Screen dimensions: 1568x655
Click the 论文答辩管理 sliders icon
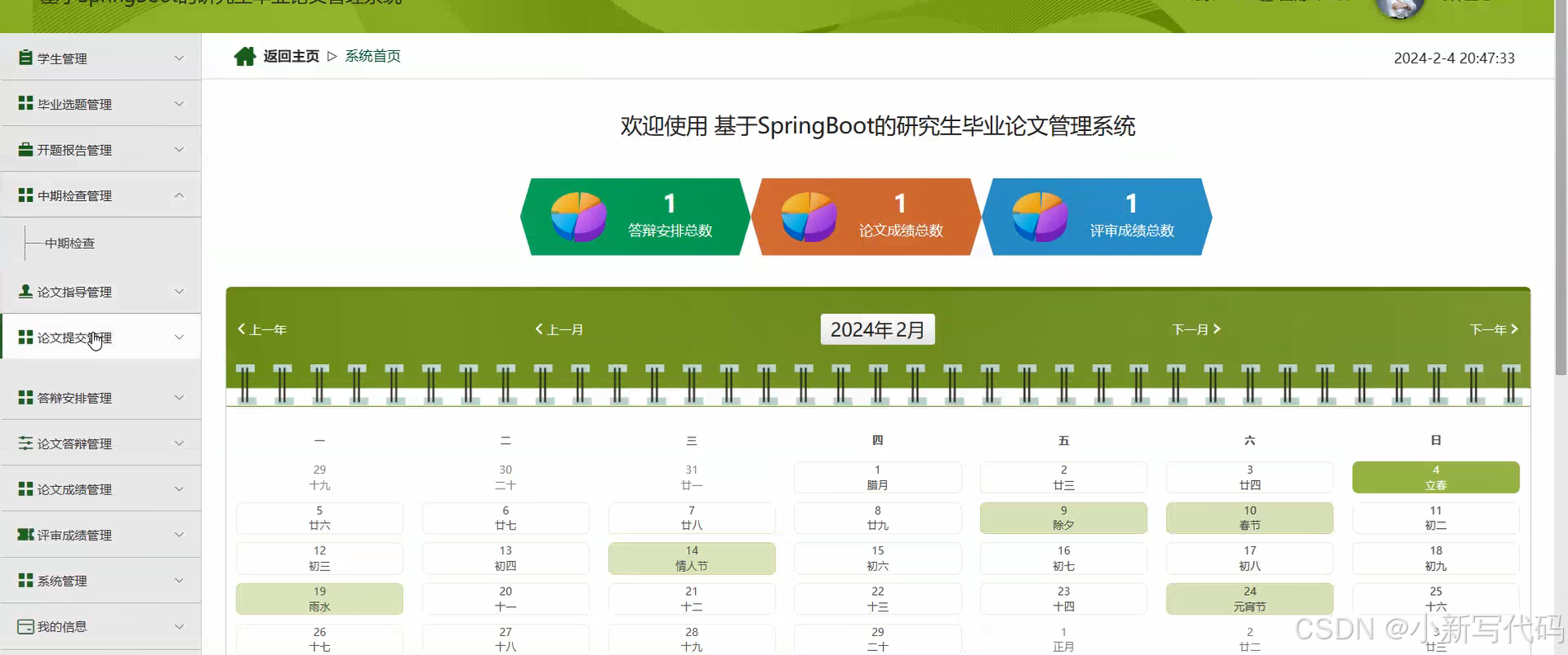pos(26,442)
